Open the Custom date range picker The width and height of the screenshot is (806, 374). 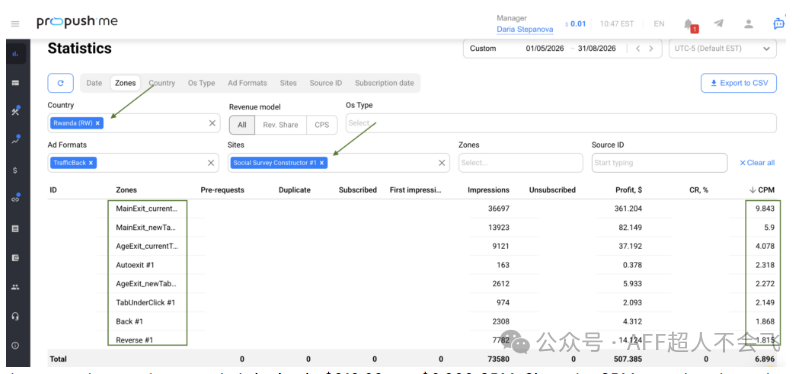coord(562,49)
